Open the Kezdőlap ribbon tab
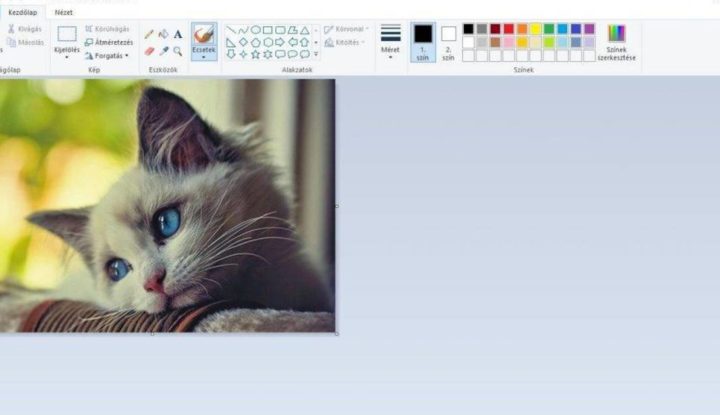The width and height of the screenshot is (720, 415). click(22, 11)
